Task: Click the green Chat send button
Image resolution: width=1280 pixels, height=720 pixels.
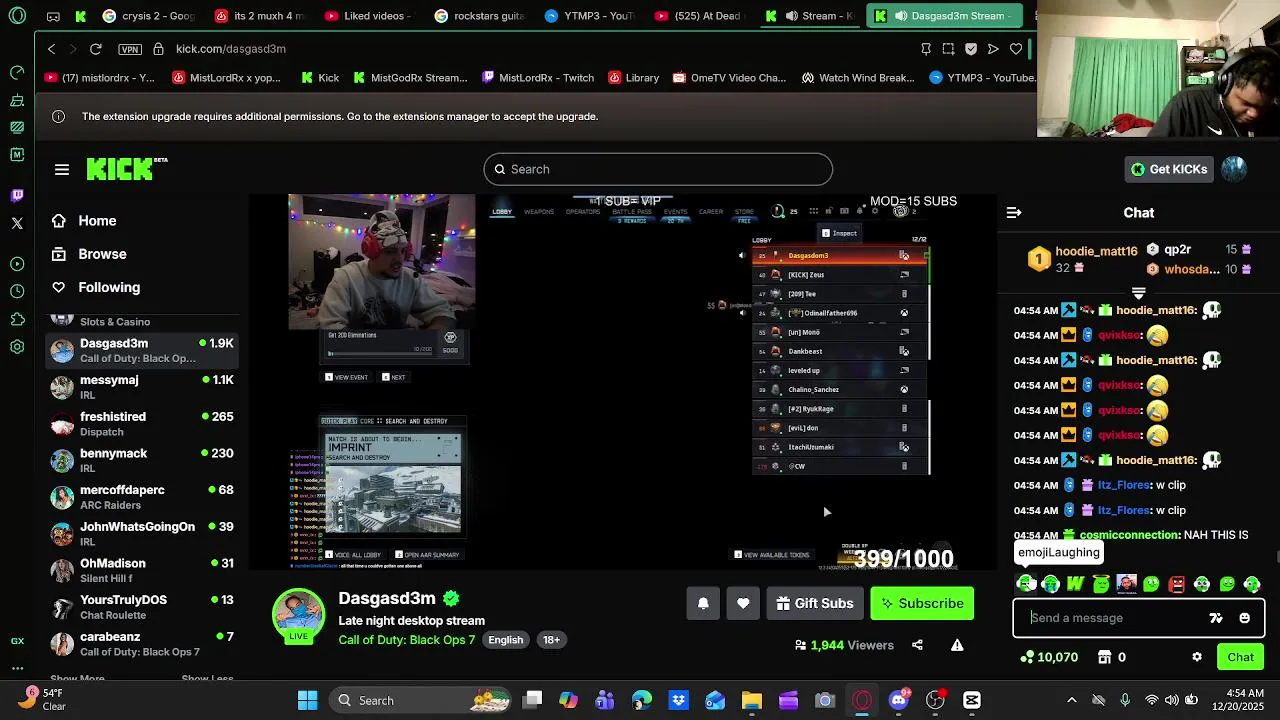Action: click(1240, 657)
